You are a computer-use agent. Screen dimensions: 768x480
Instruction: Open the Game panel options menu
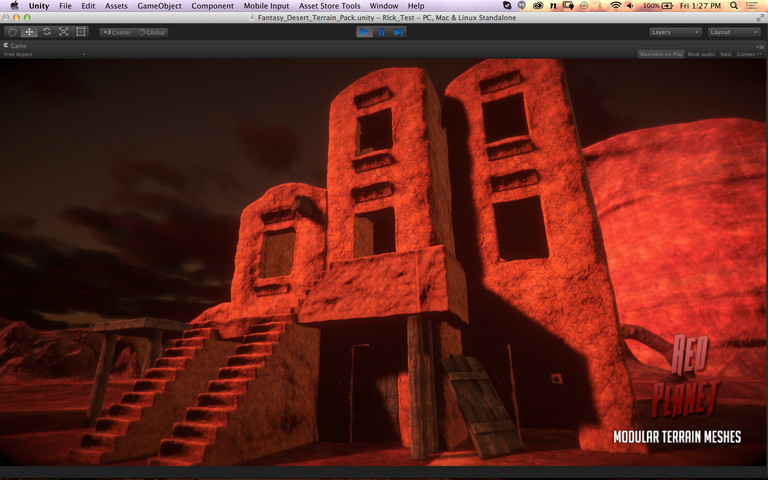click(760, 47)
